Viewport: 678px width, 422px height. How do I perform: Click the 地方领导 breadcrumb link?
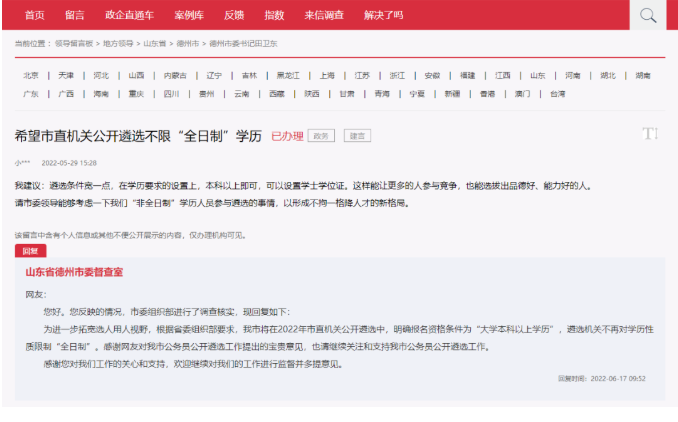click(118, 44)
